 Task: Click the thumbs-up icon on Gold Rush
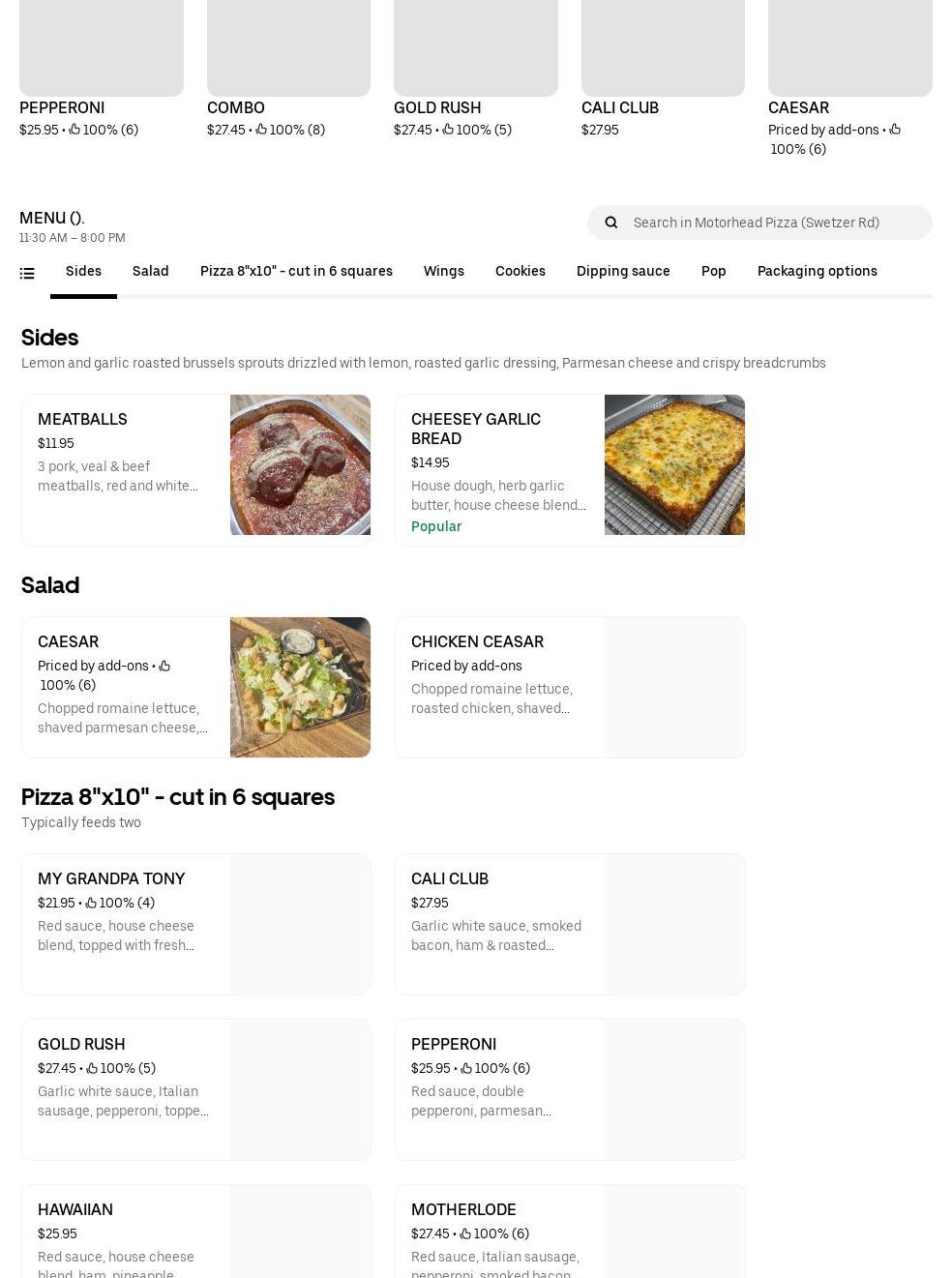pyautogui.click(x=448, y=129)
